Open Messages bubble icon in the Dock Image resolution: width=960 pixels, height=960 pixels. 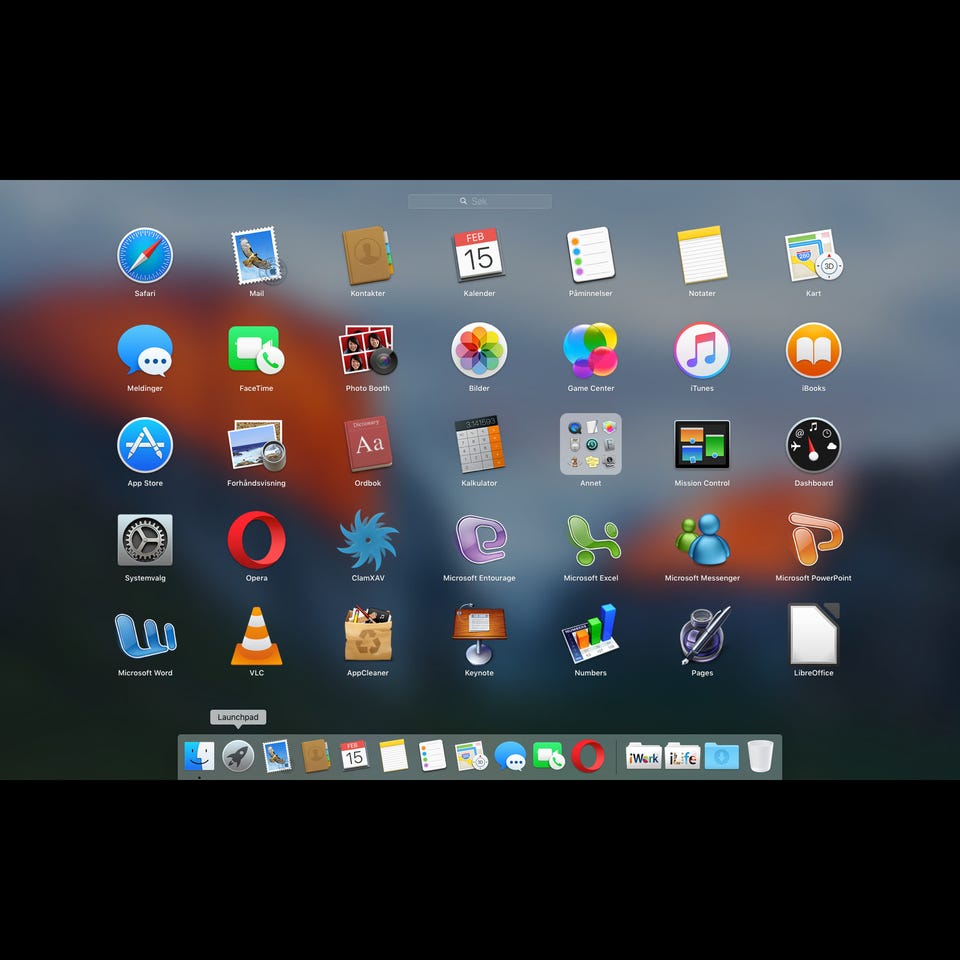(x=510, y=756)
